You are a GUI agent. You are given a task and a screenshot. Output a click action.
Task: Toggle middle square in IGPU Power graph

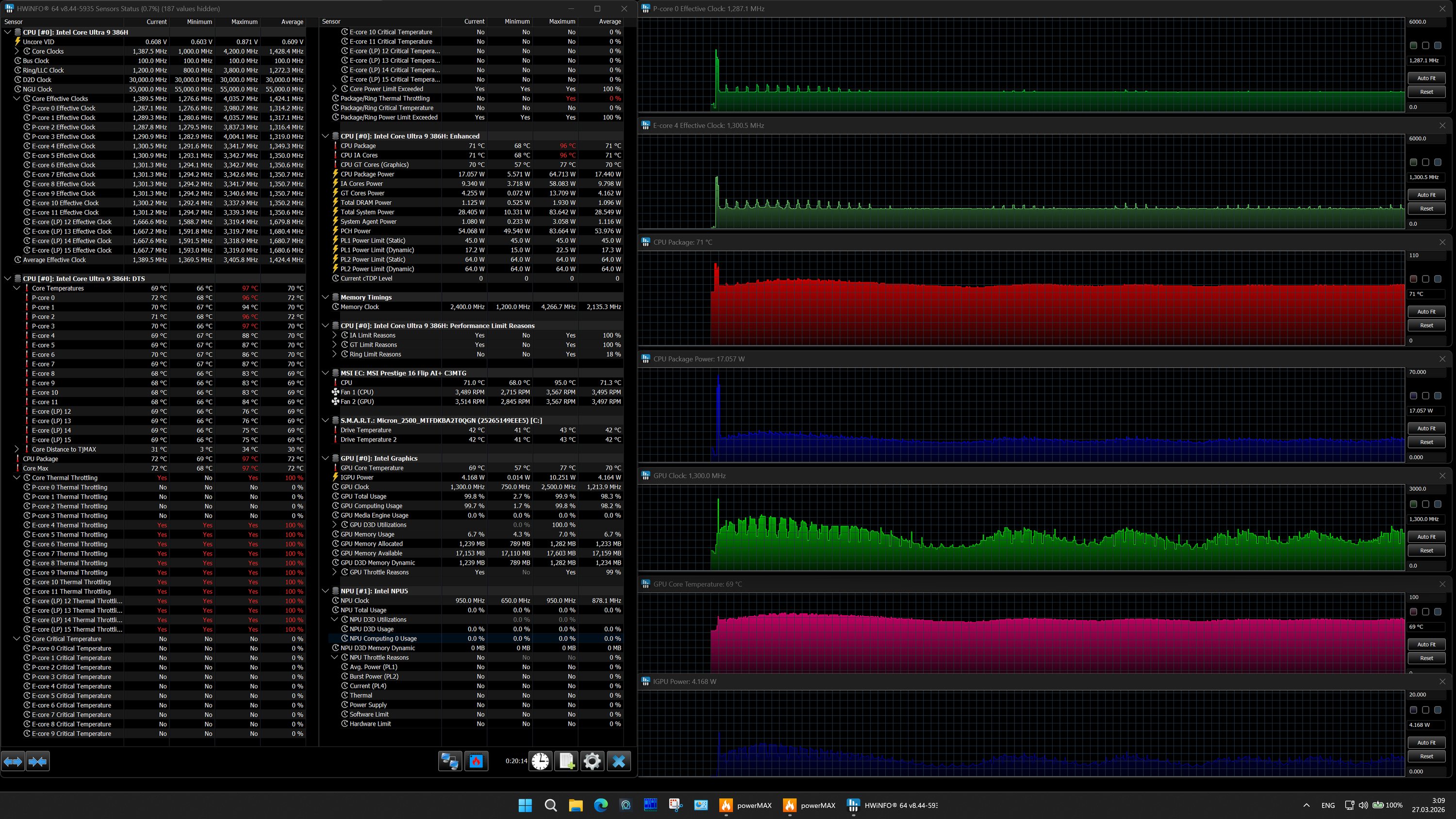(1425, 710)
